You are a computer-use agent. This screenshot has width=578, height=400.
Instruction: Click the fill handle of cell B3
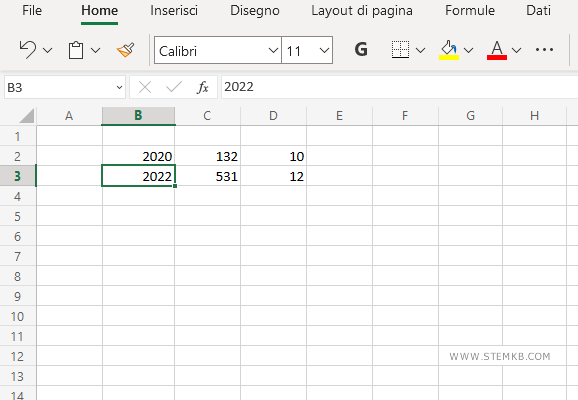pos(175,186)
